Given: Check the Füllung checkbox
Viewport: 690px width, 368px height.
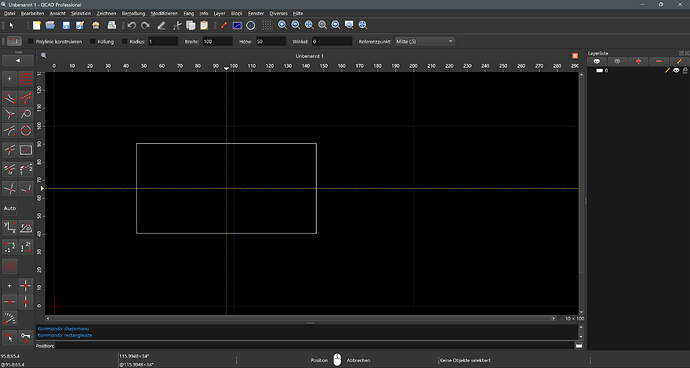Looking at the screenshot, I should [93, 41].
